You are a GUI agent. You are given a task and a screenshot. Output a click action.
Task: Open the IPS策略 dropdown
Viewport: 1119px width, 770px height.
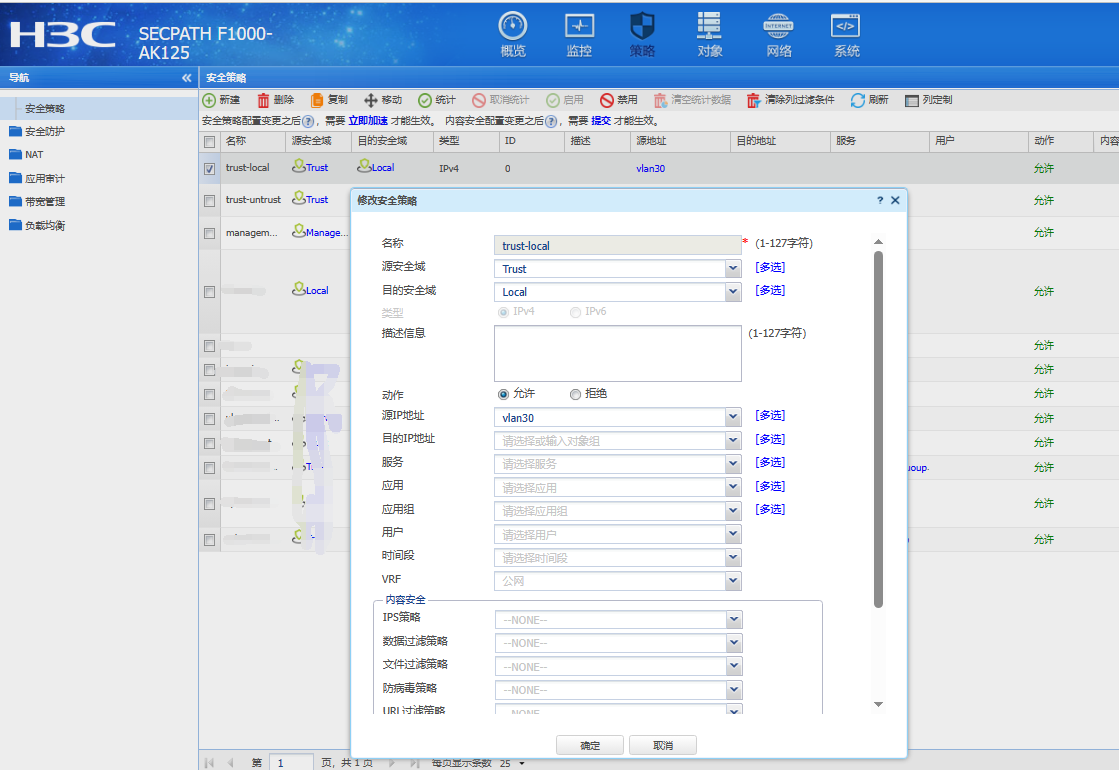pyautogui.click(x=733, y=619)
